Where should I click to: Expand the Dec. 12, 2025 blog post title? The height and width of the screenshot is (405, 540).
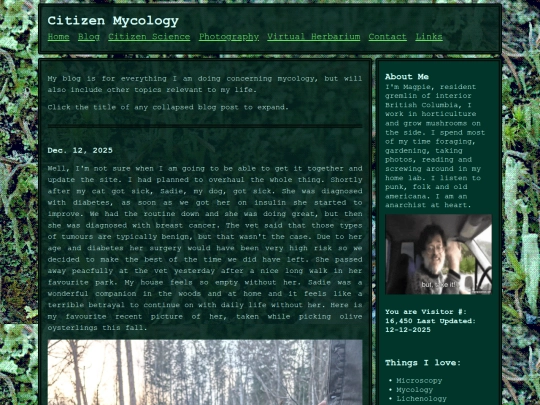pos(80,150)
